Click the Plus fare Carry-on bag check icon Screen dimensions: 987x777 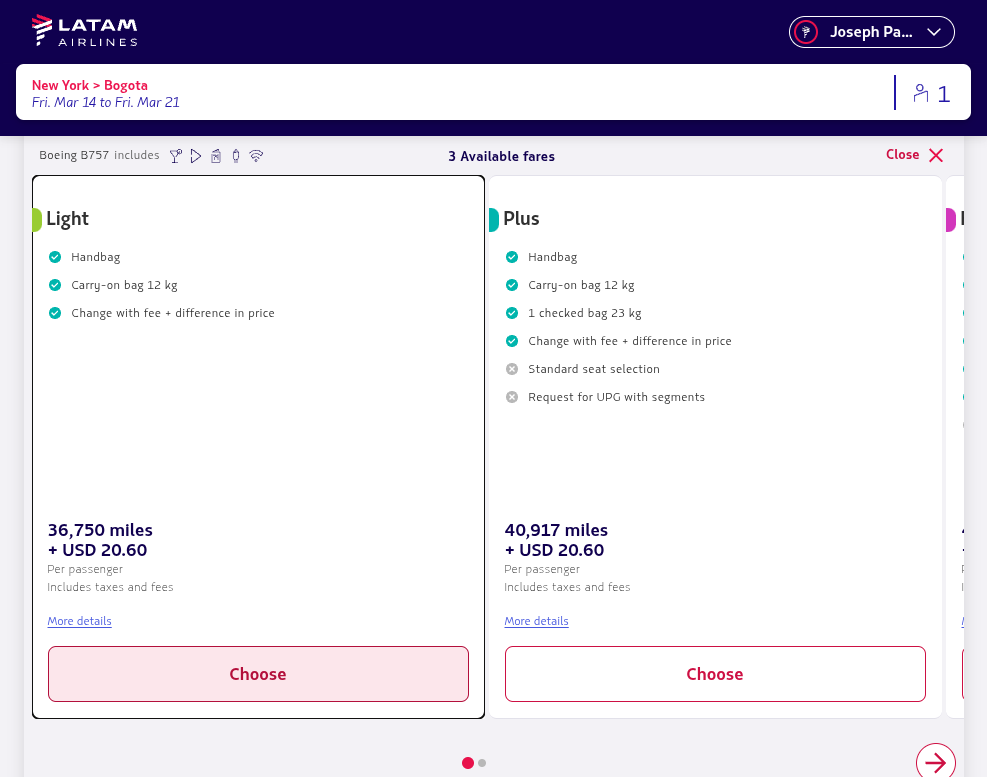(x=512, y=285)
